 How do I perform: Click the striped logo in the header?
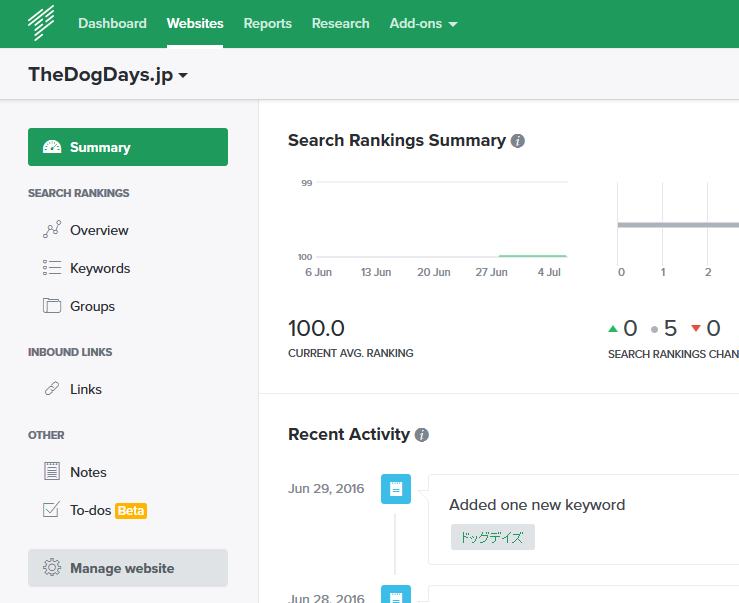pos(41,23)
